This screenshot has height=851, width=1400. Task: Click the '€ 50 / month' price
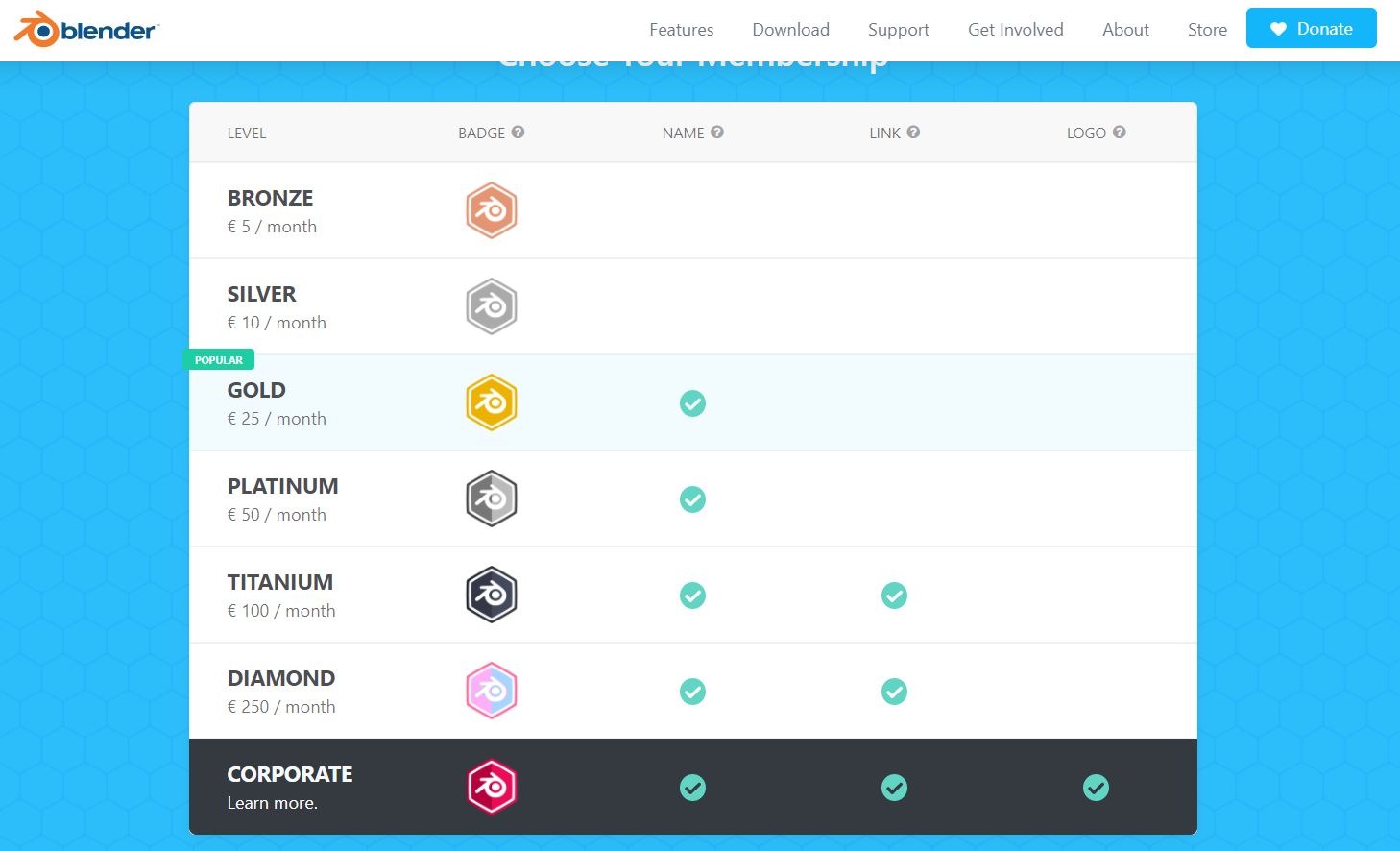[x=277, y=515]
